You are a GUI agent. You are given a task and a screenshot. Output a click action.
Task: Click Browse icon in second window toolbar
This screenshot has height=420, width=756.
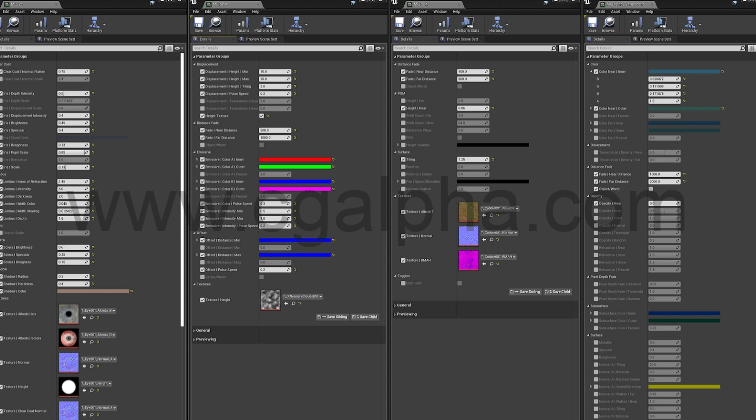click(215, 24)
